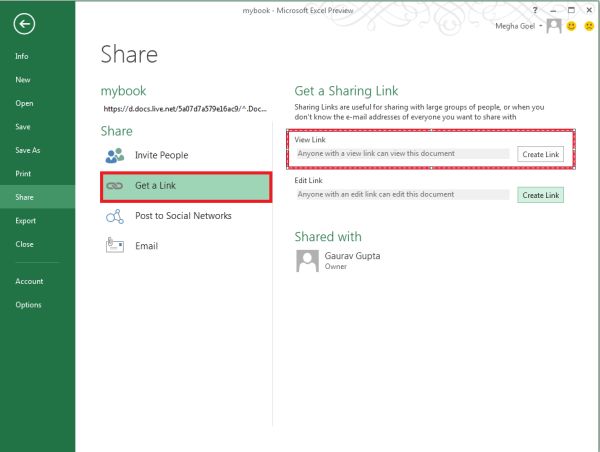Click the frowning face feedback icon
Screen dimensions: 600x452
tap(589, 26)
